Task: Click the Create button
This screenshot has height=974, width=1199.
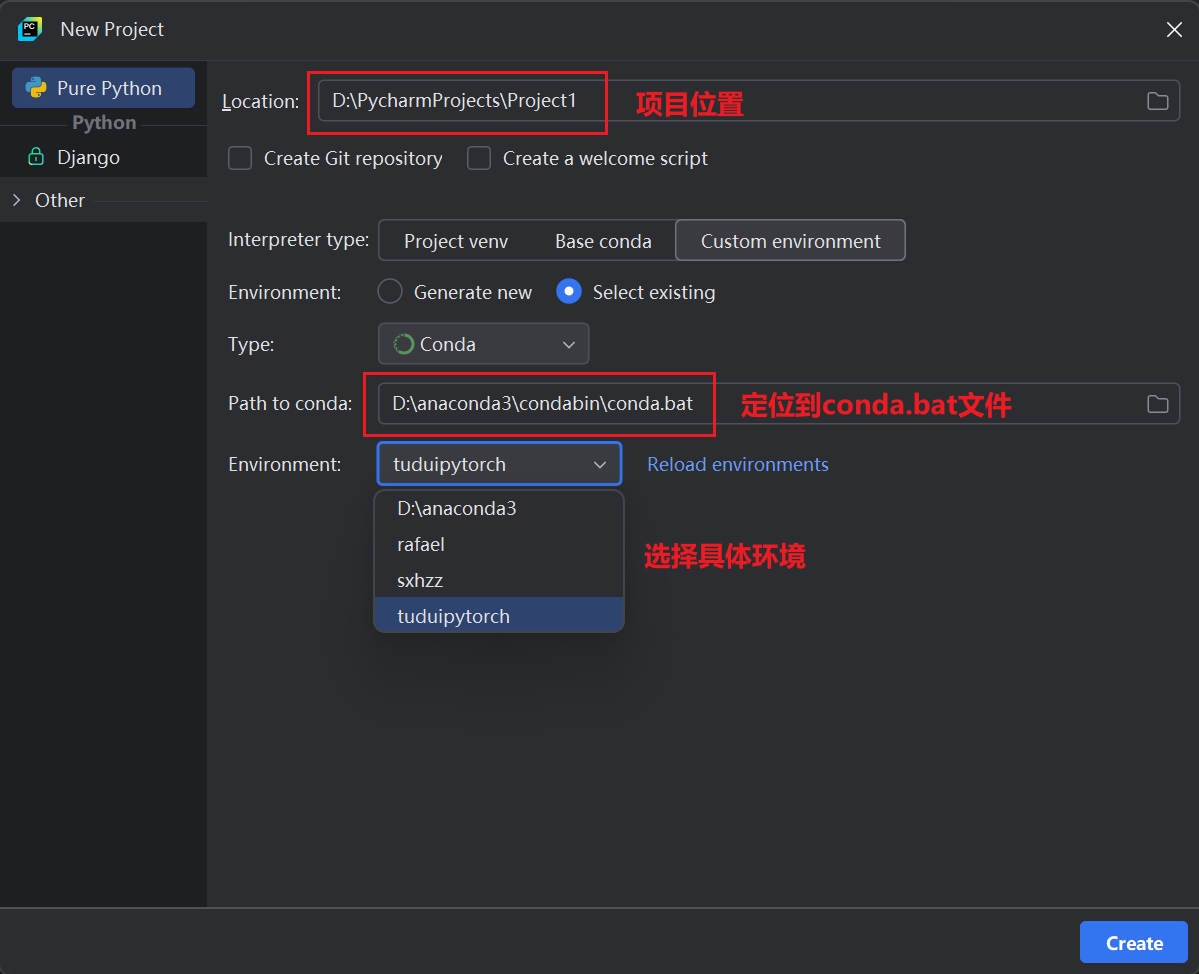Action: (x=1133, y=943)
